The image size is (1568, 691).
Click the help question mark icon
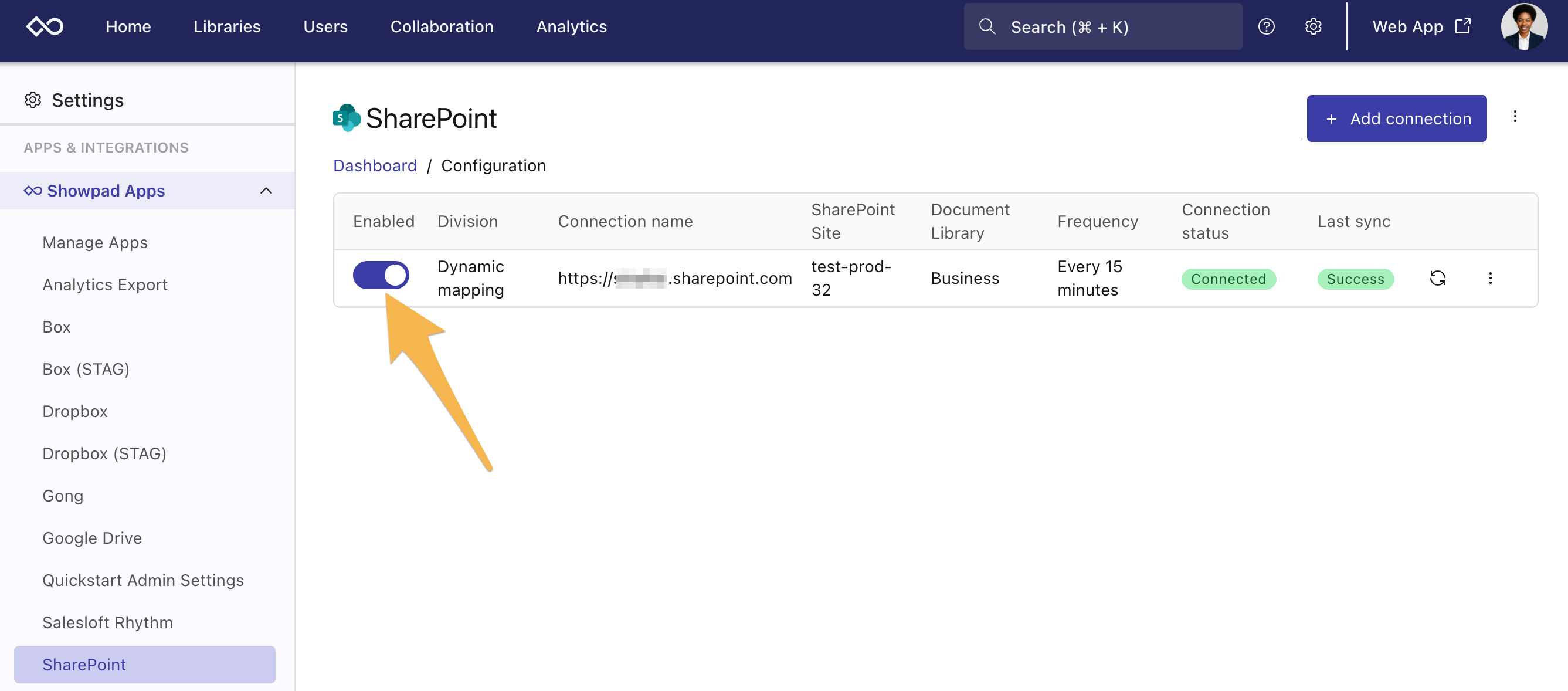[x=1267, y=26]
